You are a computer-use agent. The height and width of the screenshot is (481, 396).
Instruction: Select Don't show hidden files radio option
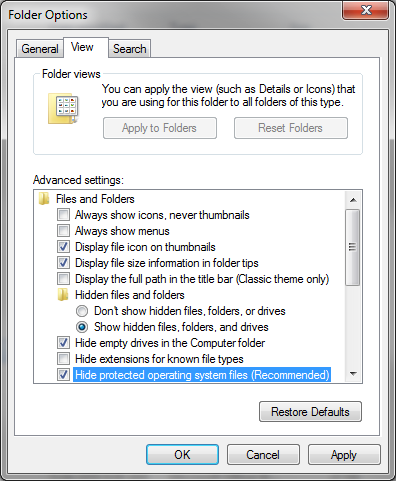coord(82,311)
